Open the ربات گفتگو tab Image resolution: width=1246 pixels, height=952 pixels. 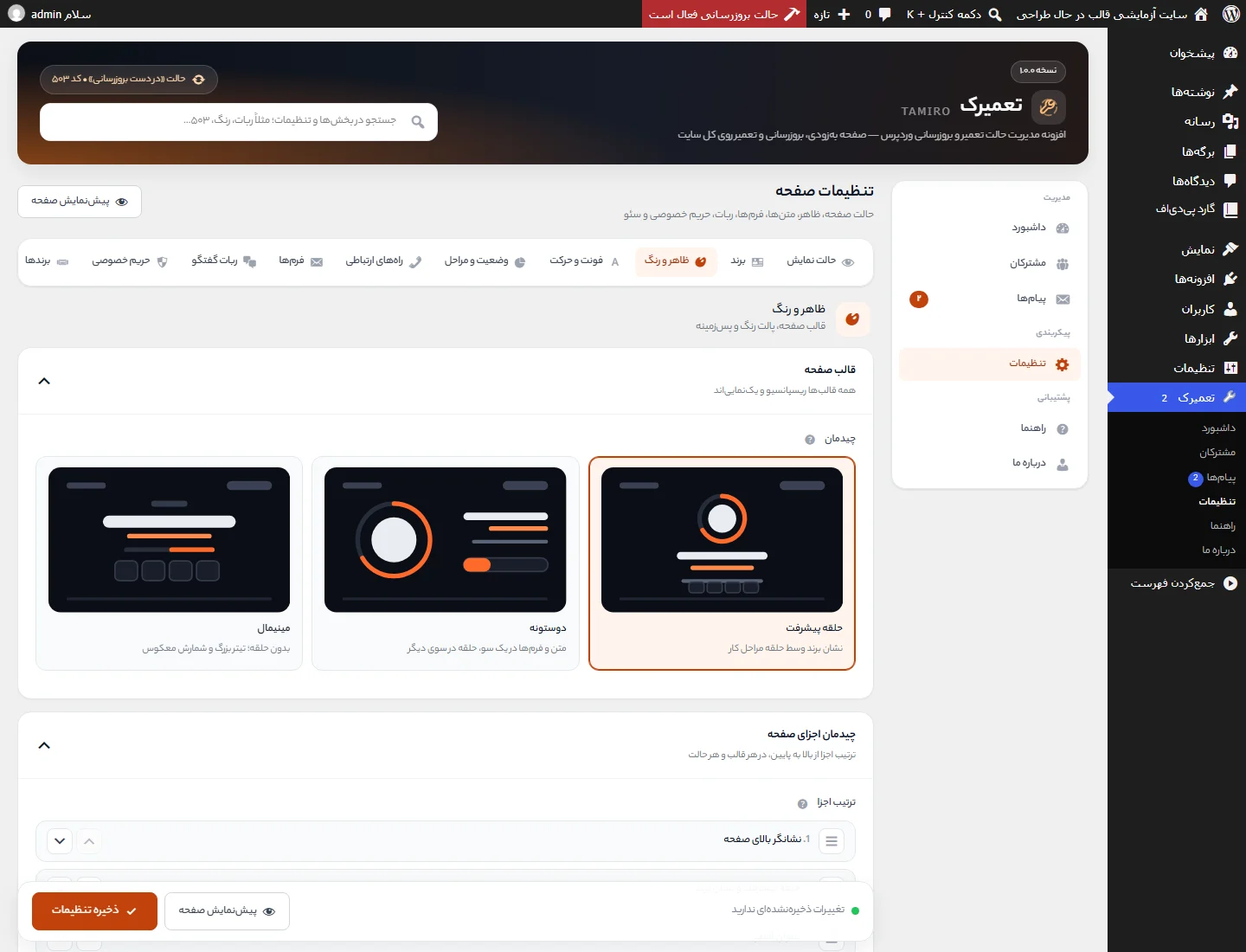pyautogui.click(x=223, y=261)
